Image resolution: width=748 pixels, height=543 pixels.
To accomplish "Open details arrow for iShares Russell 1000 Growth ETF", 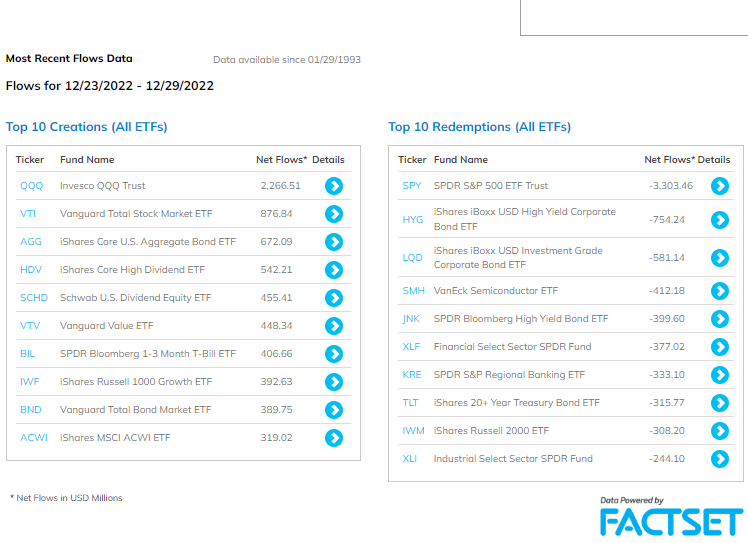I will 334,382.
